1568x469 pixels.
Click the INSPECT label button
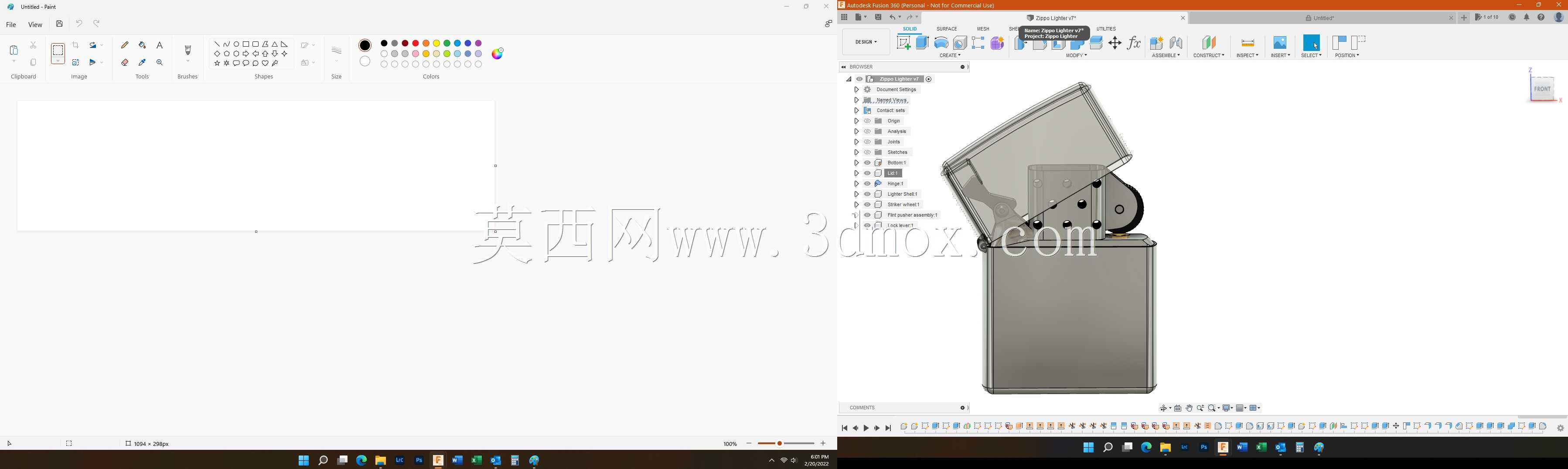pos(1247,55)
